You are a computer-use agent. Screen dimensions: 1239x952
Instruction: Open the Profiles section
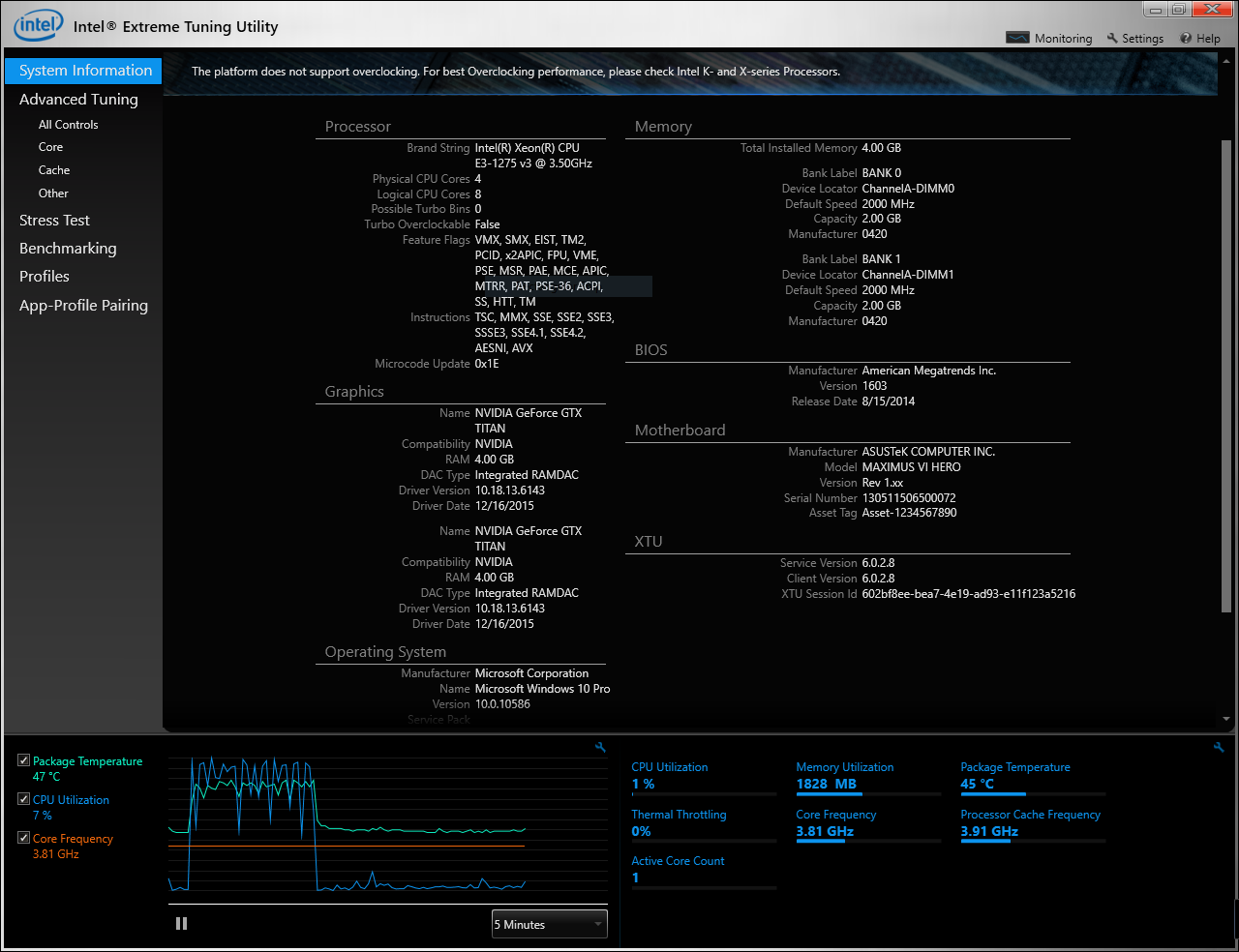[x=45, y=277]
